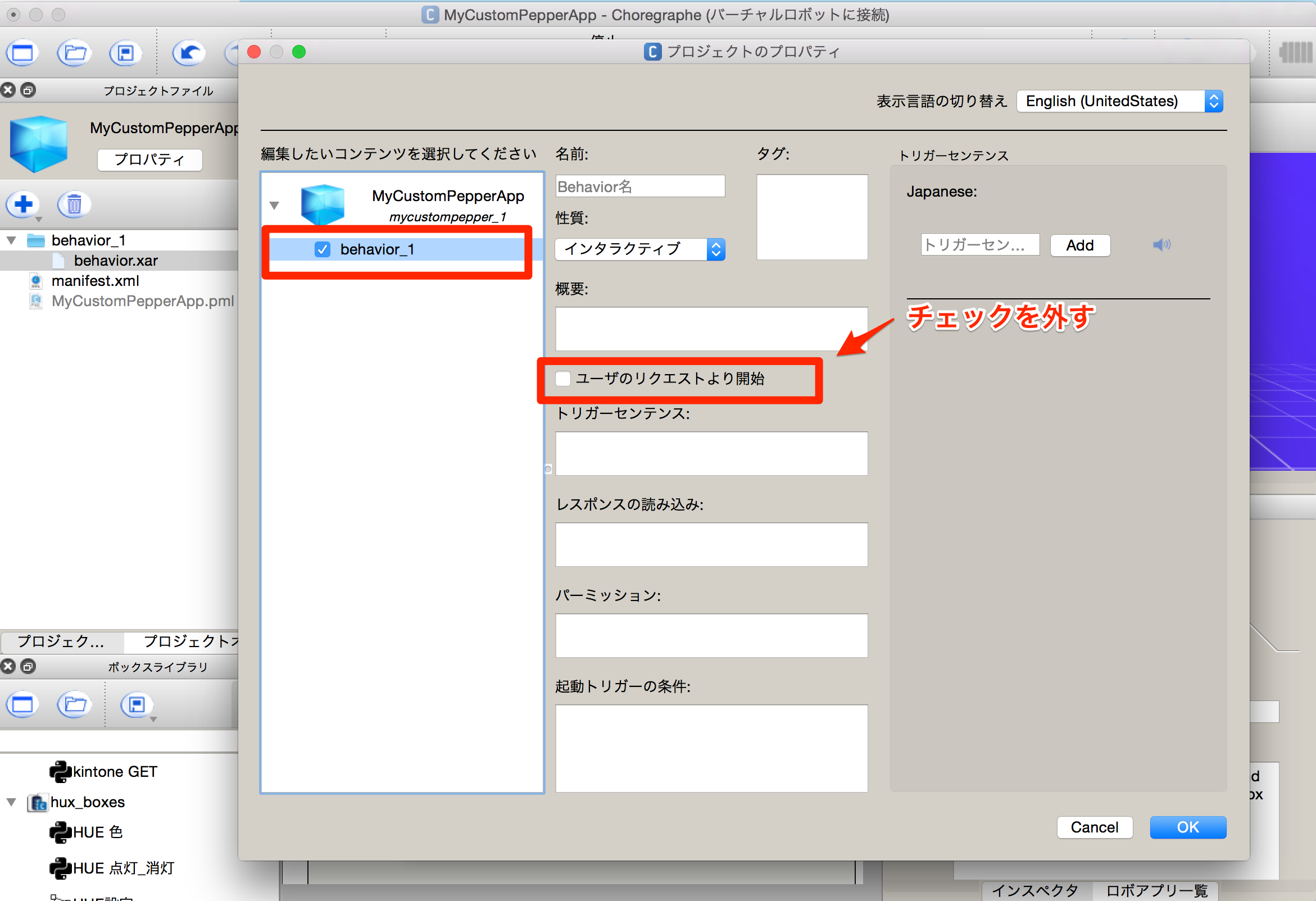This screenshot has width=1316, height=901.
Task: Undock the project files panel
Action: 28,90
